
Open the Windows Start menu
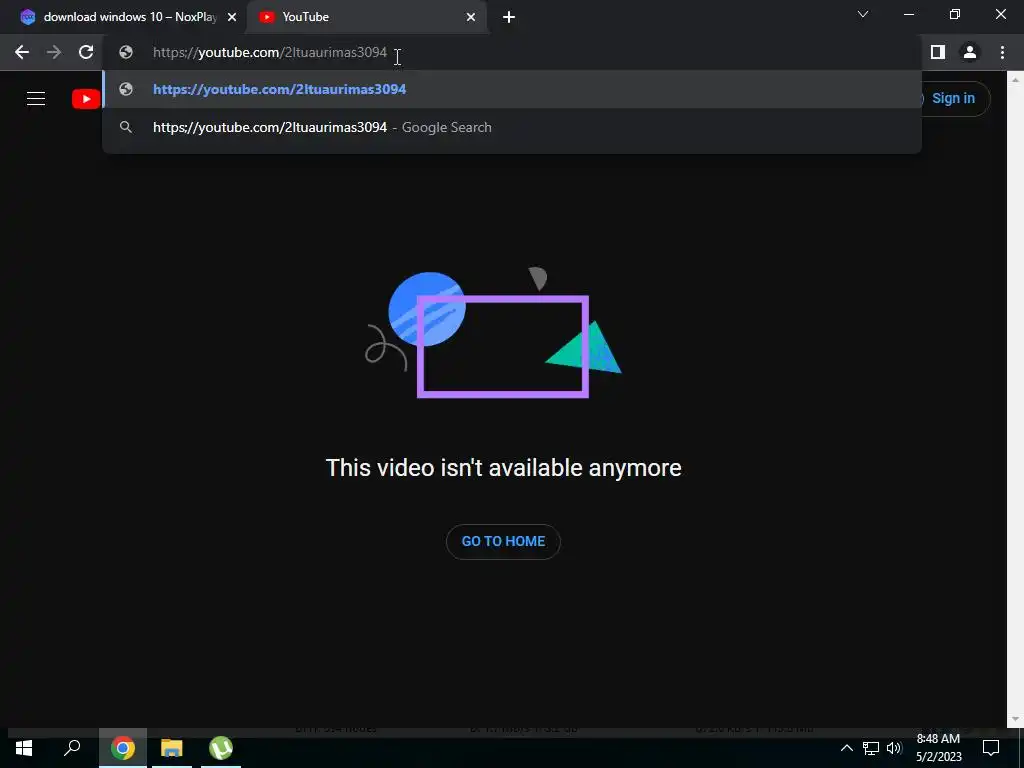pos(24,748)
